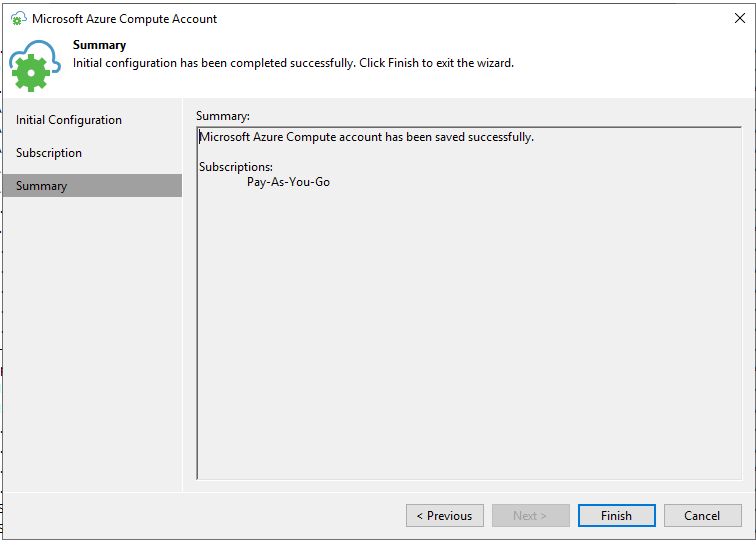Click the Summary: label above text box
756x542 pixels.
223,116
